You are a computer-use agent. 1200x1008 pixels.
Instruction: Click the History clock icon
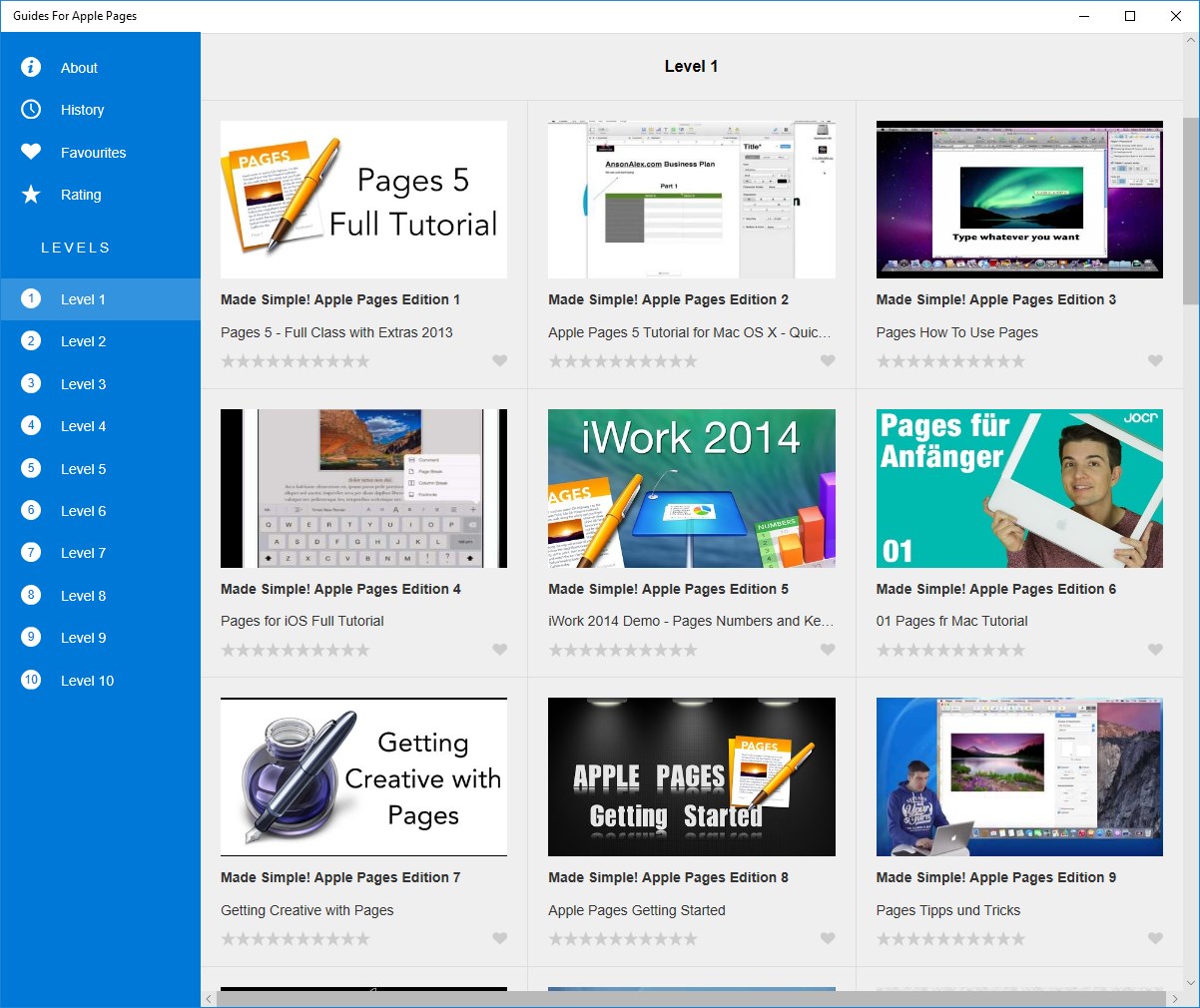point(31,109)
